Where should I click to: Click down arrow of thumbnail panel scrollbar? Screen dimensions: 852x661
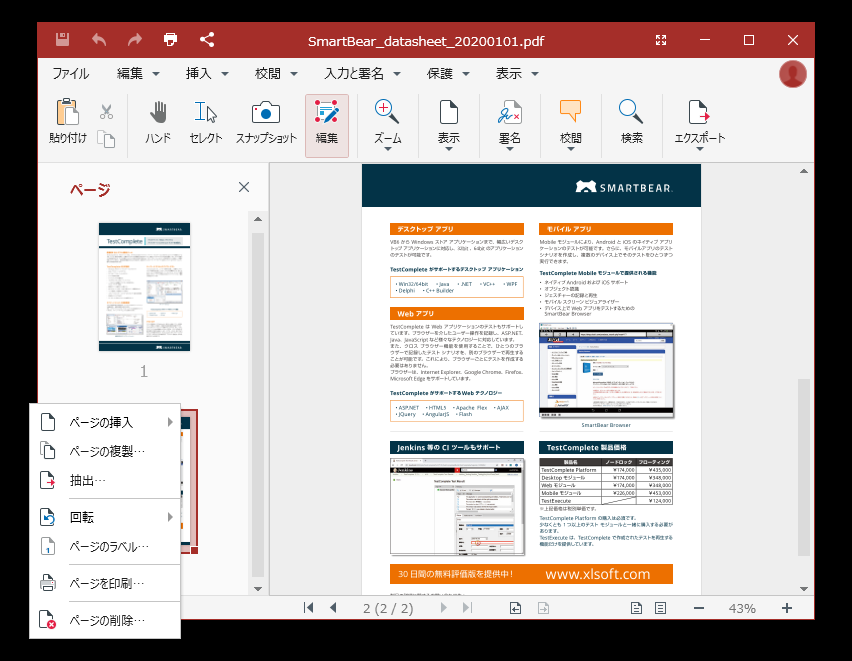pyautogui.click(x=258, y=588)
